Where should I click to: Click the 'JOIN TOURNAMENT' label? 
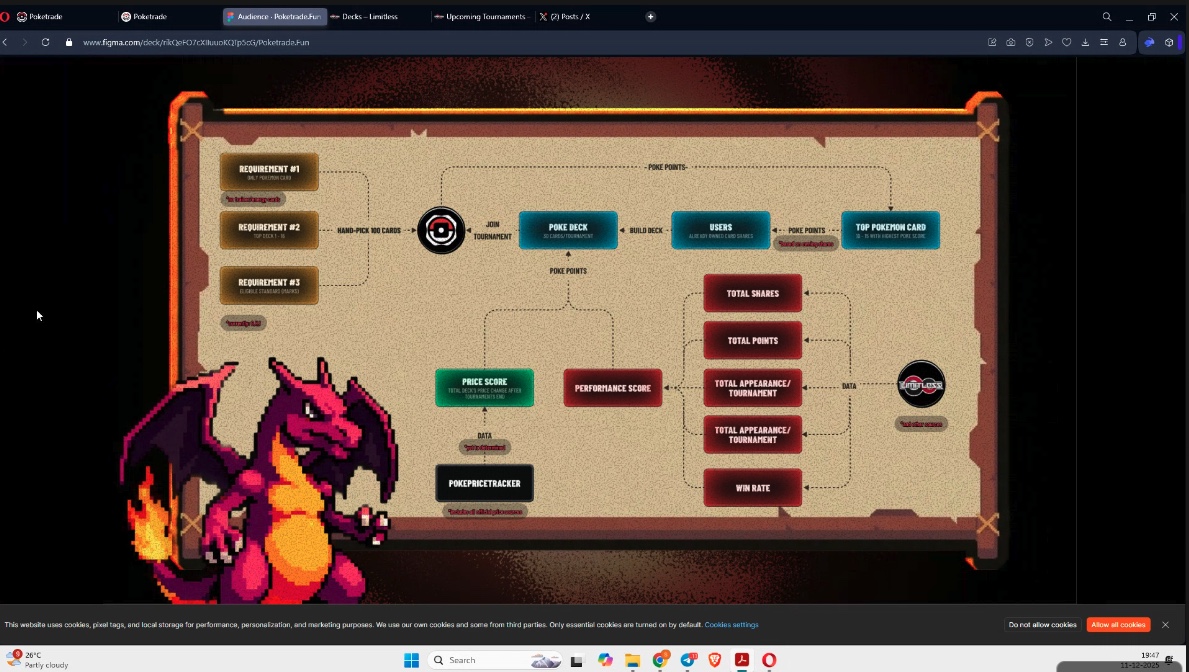pyautogui.click(x=493, y=230)
